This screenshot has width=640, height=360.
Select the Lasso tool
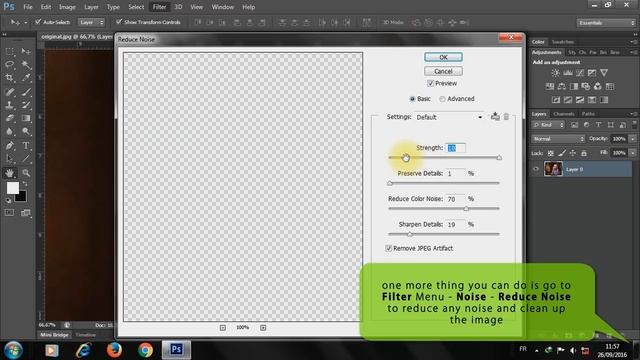point(9,64)
